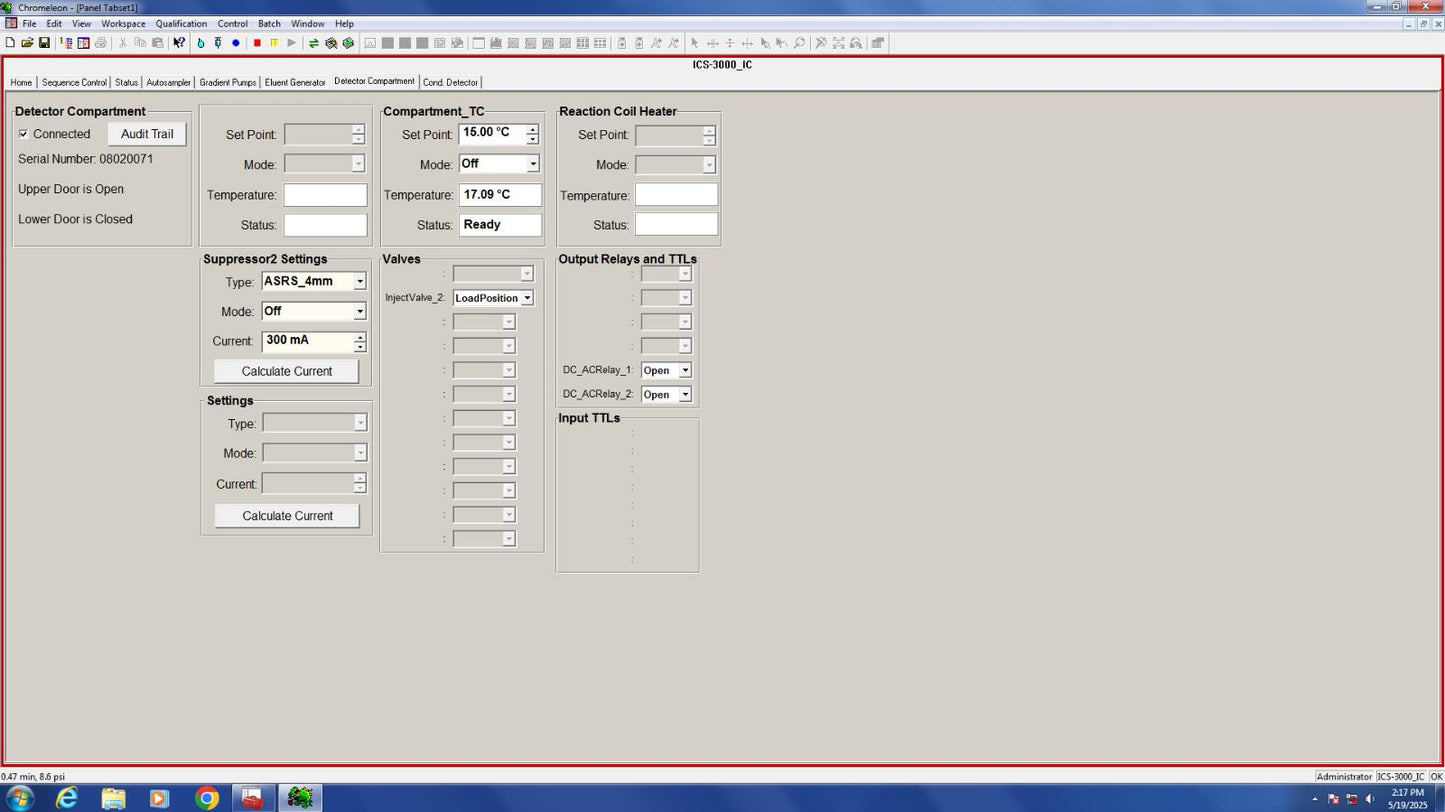Open the InjectValve_2 position dropdown

point(527,298)
